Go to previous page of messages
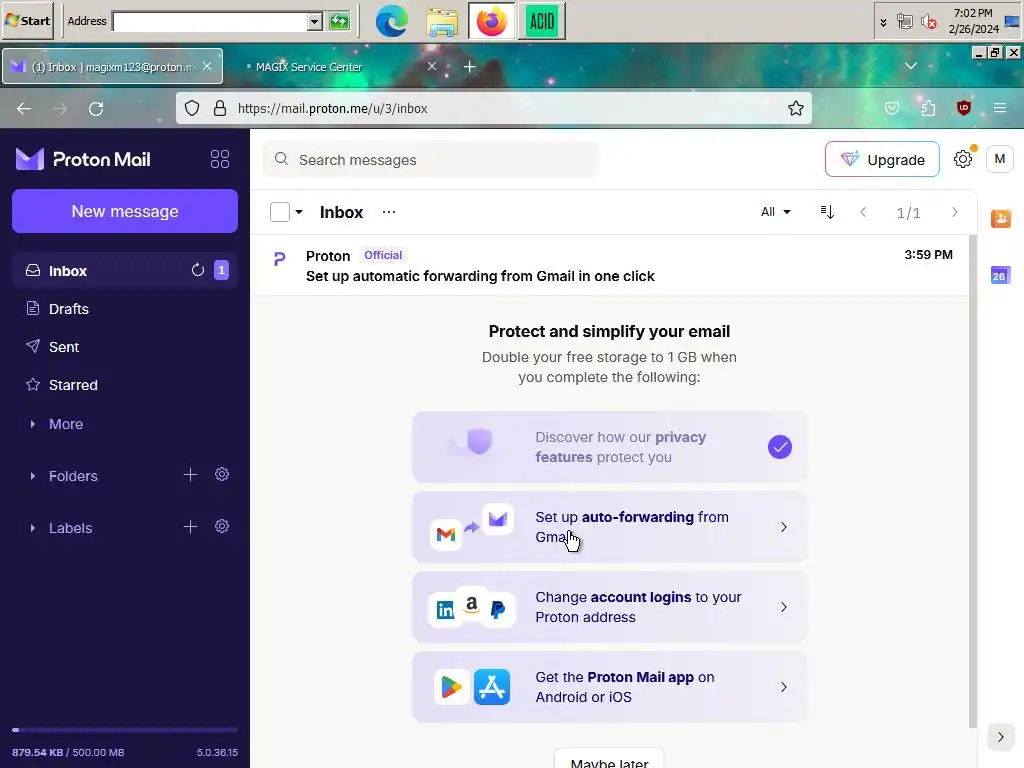This screenshot has height=768, width=1024. (863, 212)
